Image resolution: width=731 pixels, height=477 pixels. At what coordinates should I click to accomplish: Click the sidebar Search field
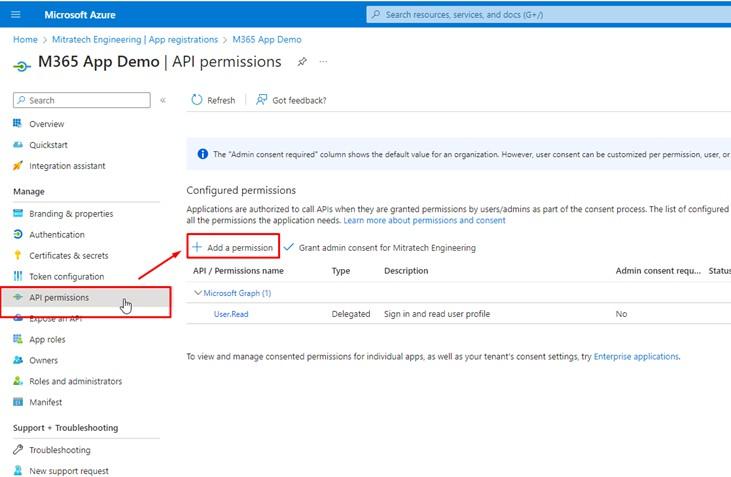pos(82,100)
